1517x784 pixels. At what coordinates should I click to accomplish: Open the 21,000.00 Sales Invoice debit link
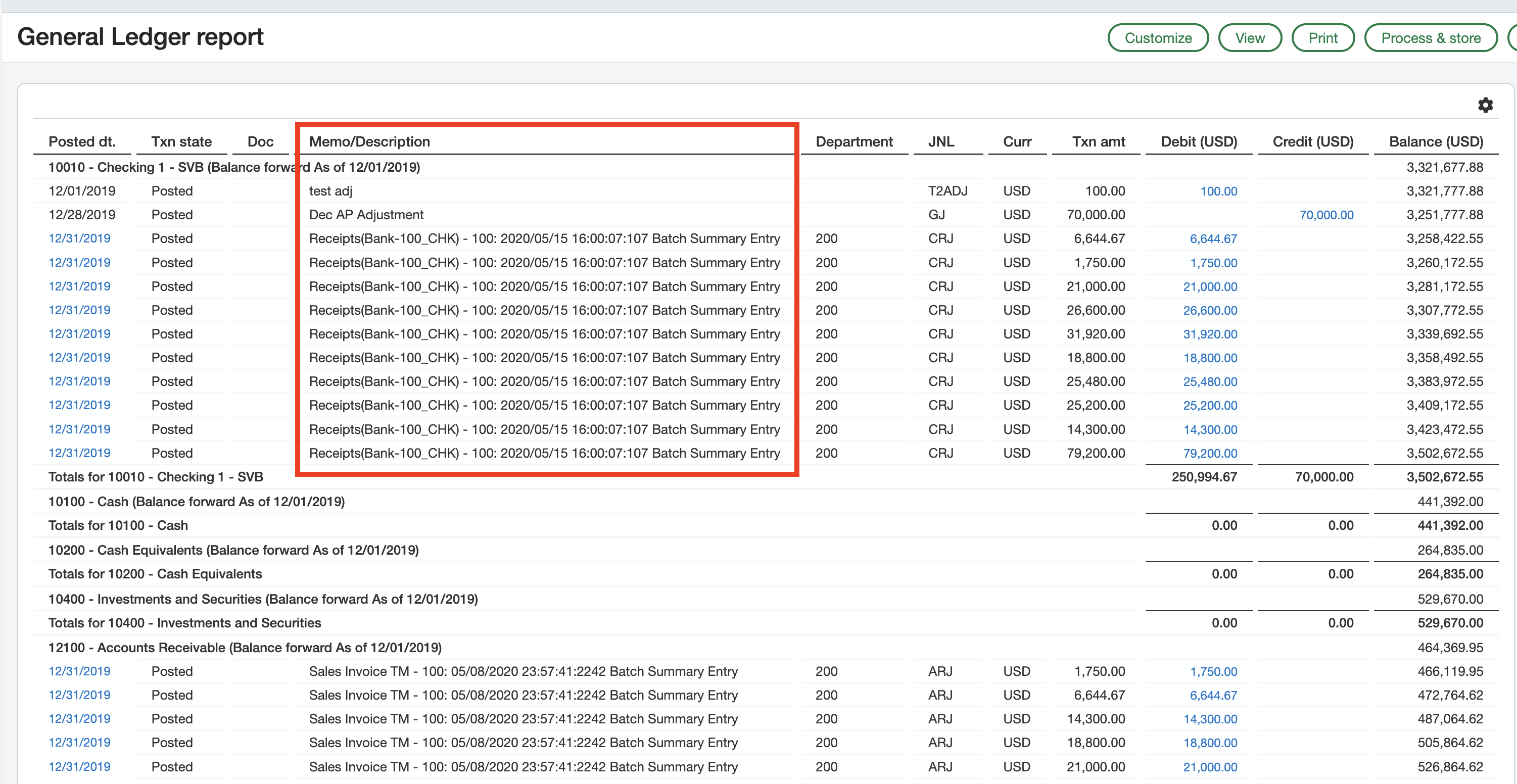click(x=1210, y=767)
